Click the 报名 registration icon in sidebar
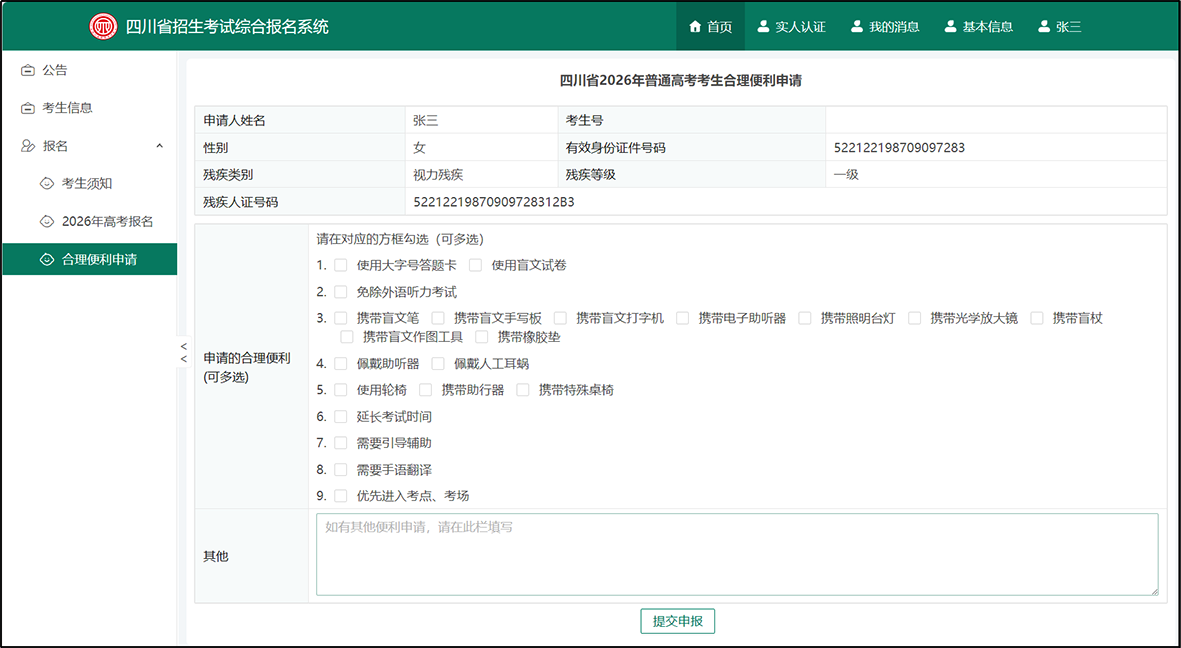 pos(27,145)
